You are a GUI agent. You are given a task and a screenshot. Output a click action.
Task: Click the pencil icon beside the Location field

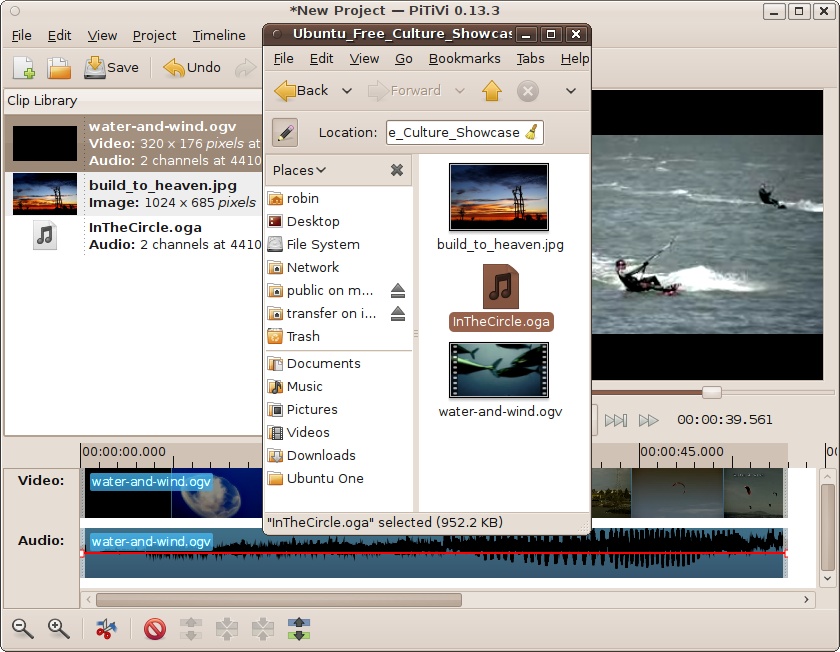(284, 132)
